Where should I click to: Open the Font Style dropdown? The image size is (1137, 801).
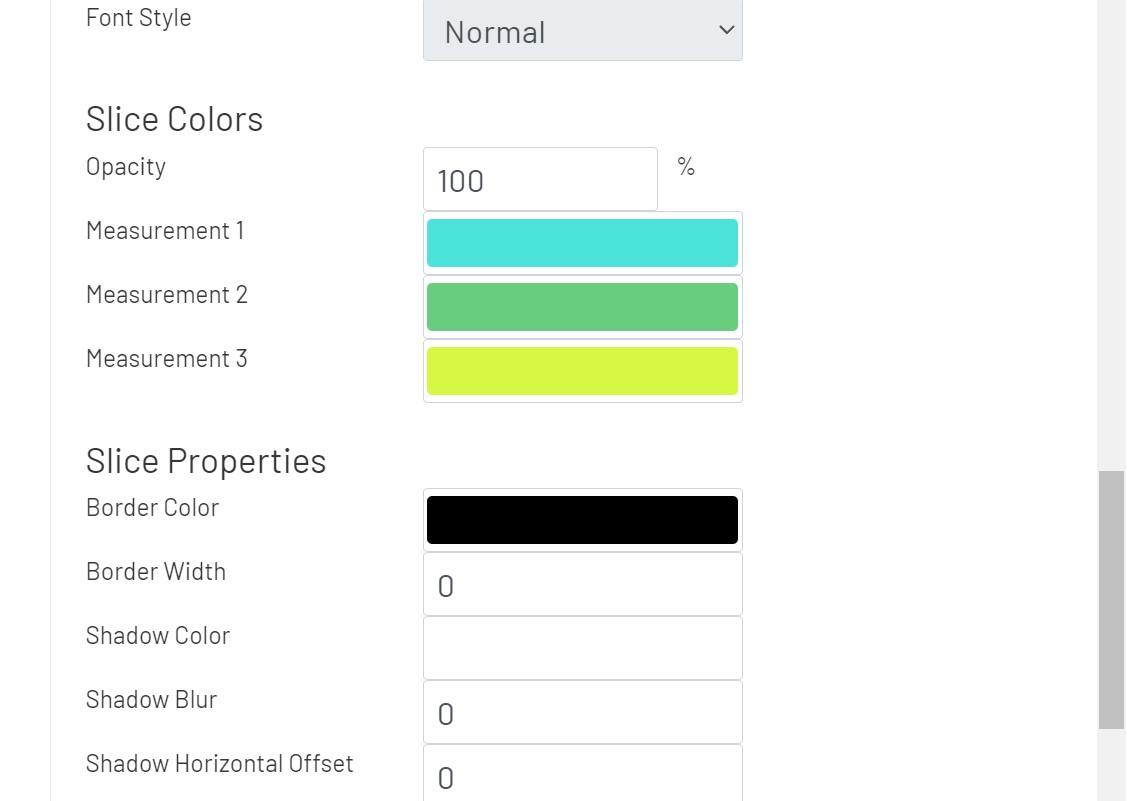tap(583, 31)
